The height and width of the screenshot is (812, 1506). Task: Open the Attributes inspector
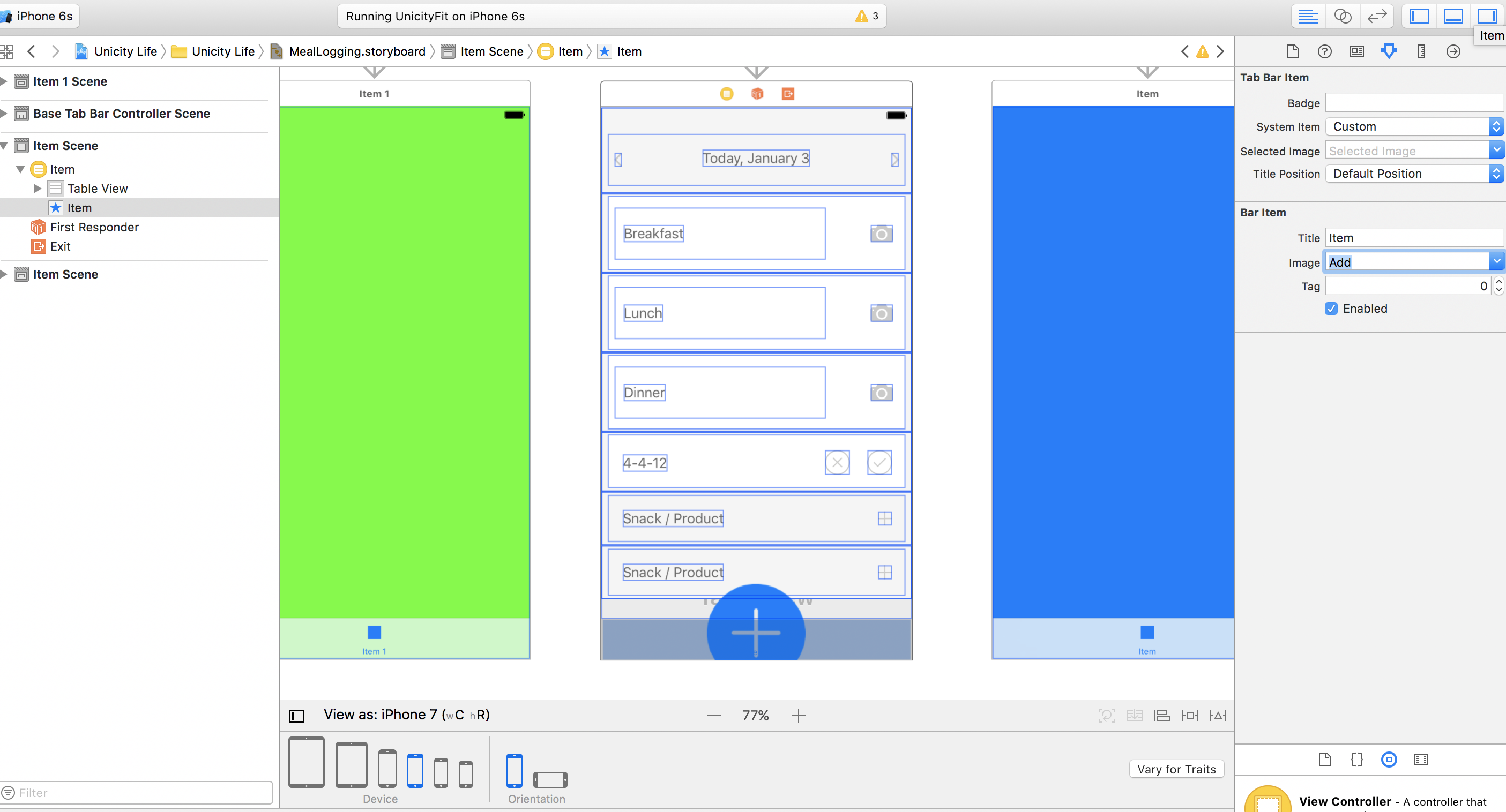(x=1389, y=51)
